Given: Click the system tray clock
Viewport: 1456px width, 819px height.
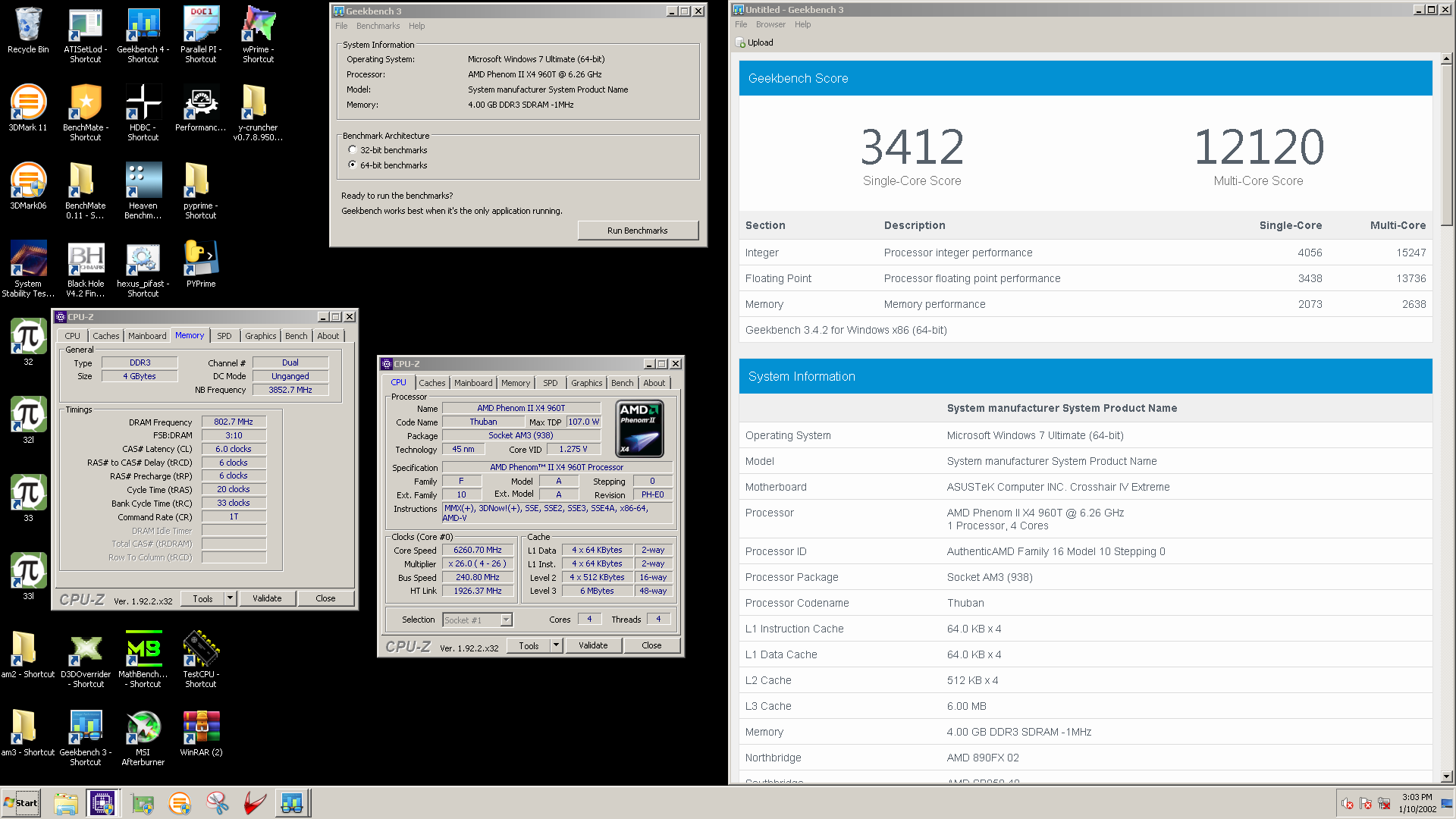Looking at the screenshot, I should 1417,802.
